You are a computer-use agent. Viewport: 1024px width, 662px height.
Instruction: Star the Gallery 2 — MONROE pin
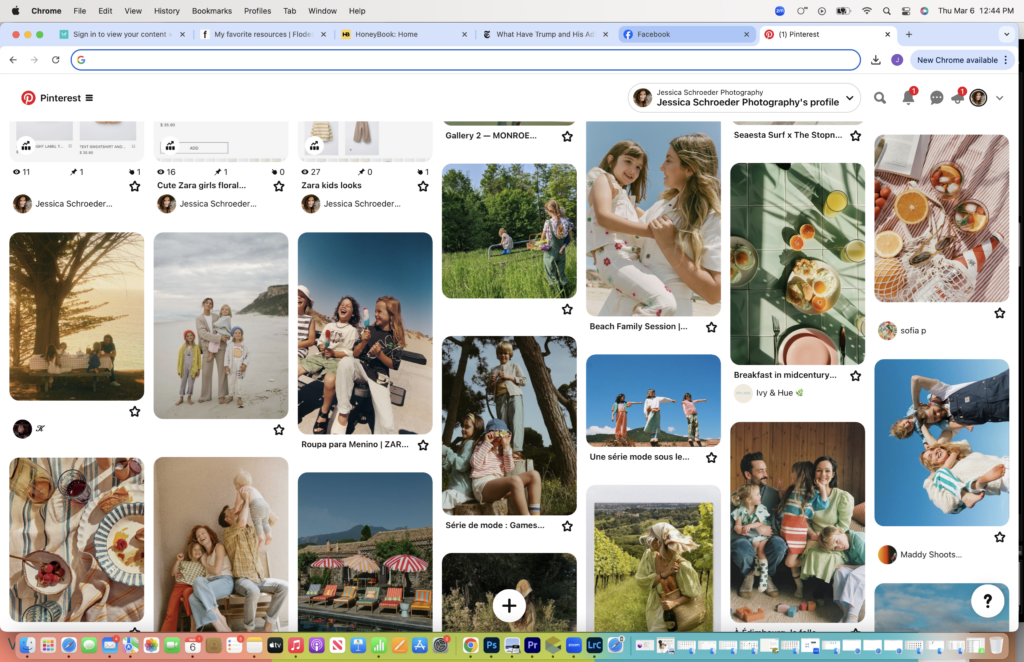[567, 136]
